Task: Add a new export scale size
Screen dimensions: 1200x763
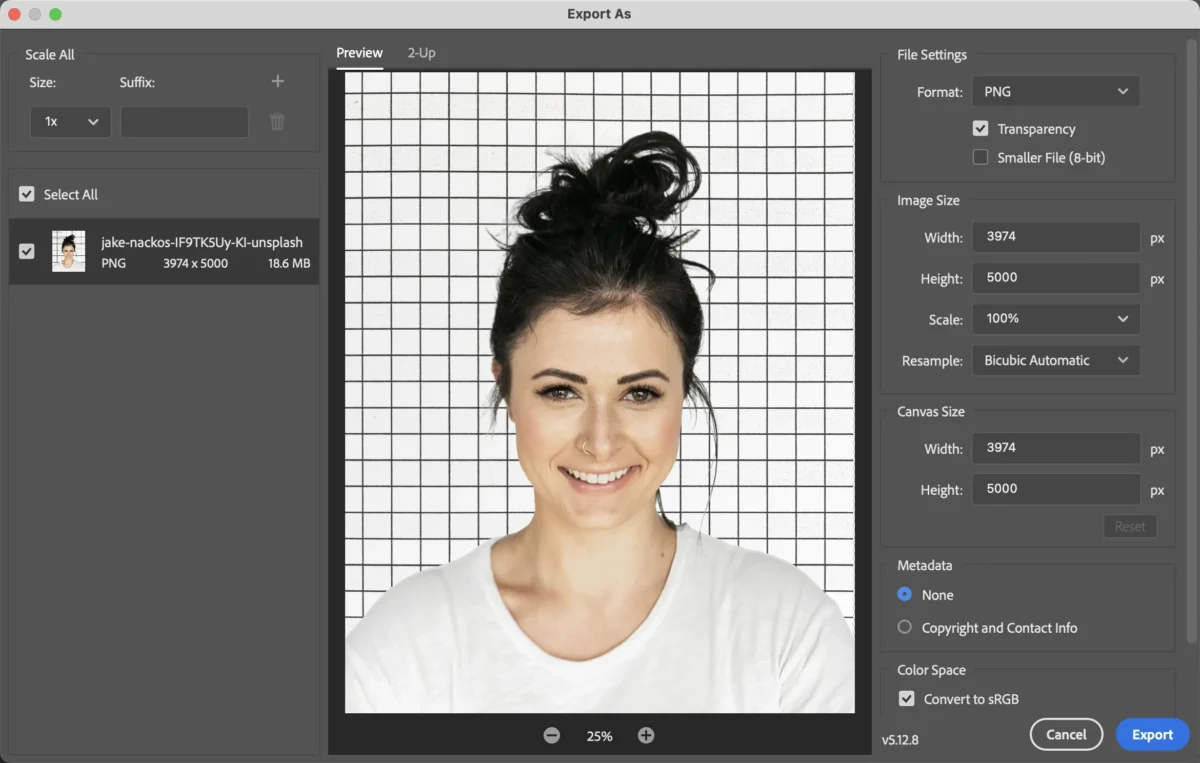Action: coord(277,82)
